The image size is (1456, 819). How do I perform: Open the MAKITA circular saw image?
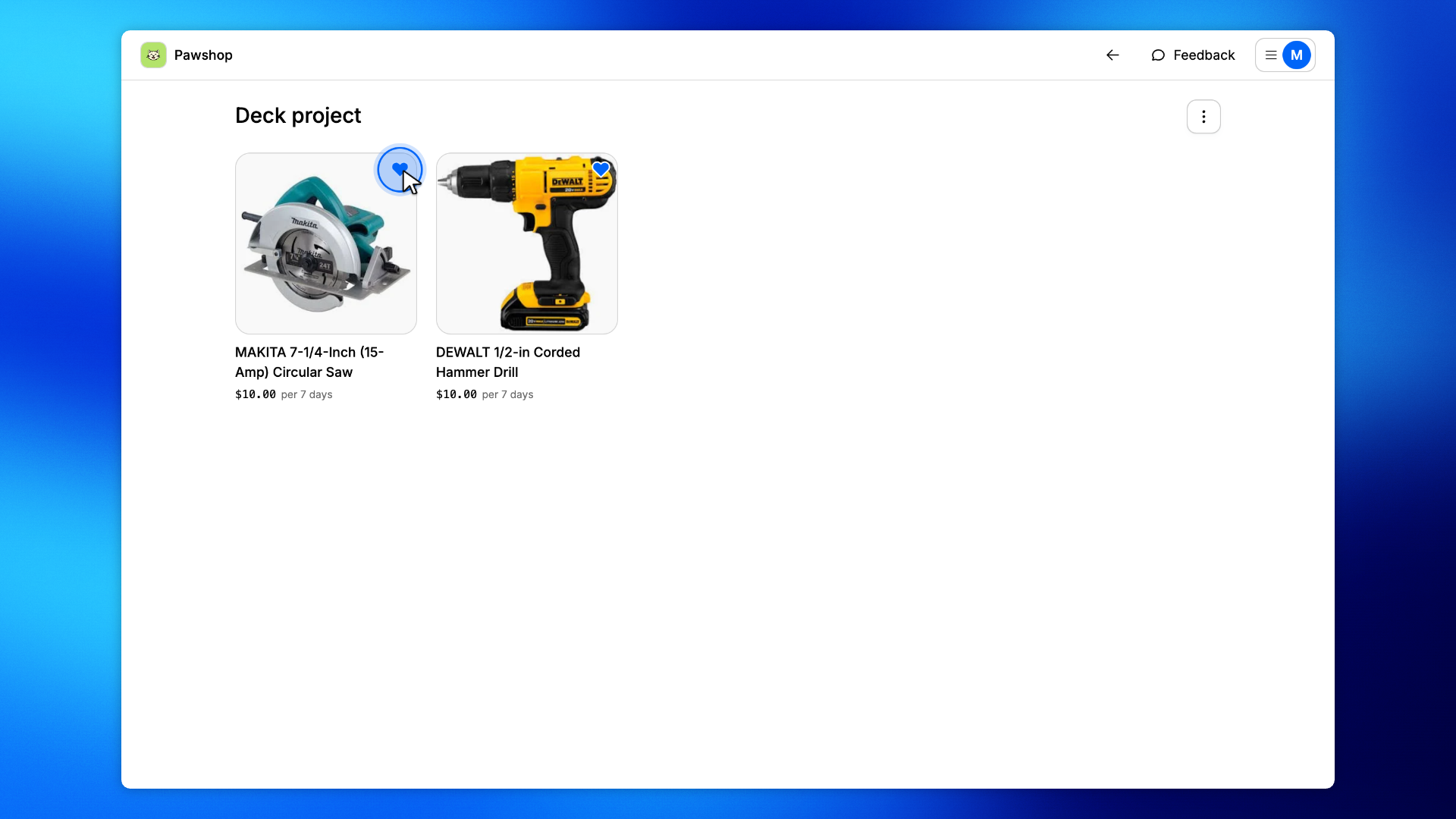pos(326,243)
